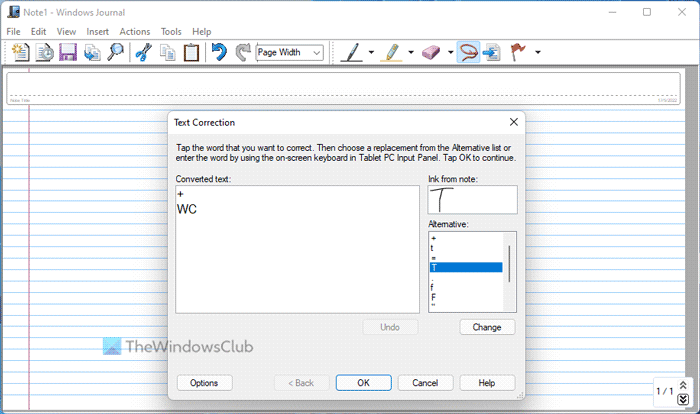Open the Edit menu
This screenshot has width=700, height=414.
pos(38,32)
